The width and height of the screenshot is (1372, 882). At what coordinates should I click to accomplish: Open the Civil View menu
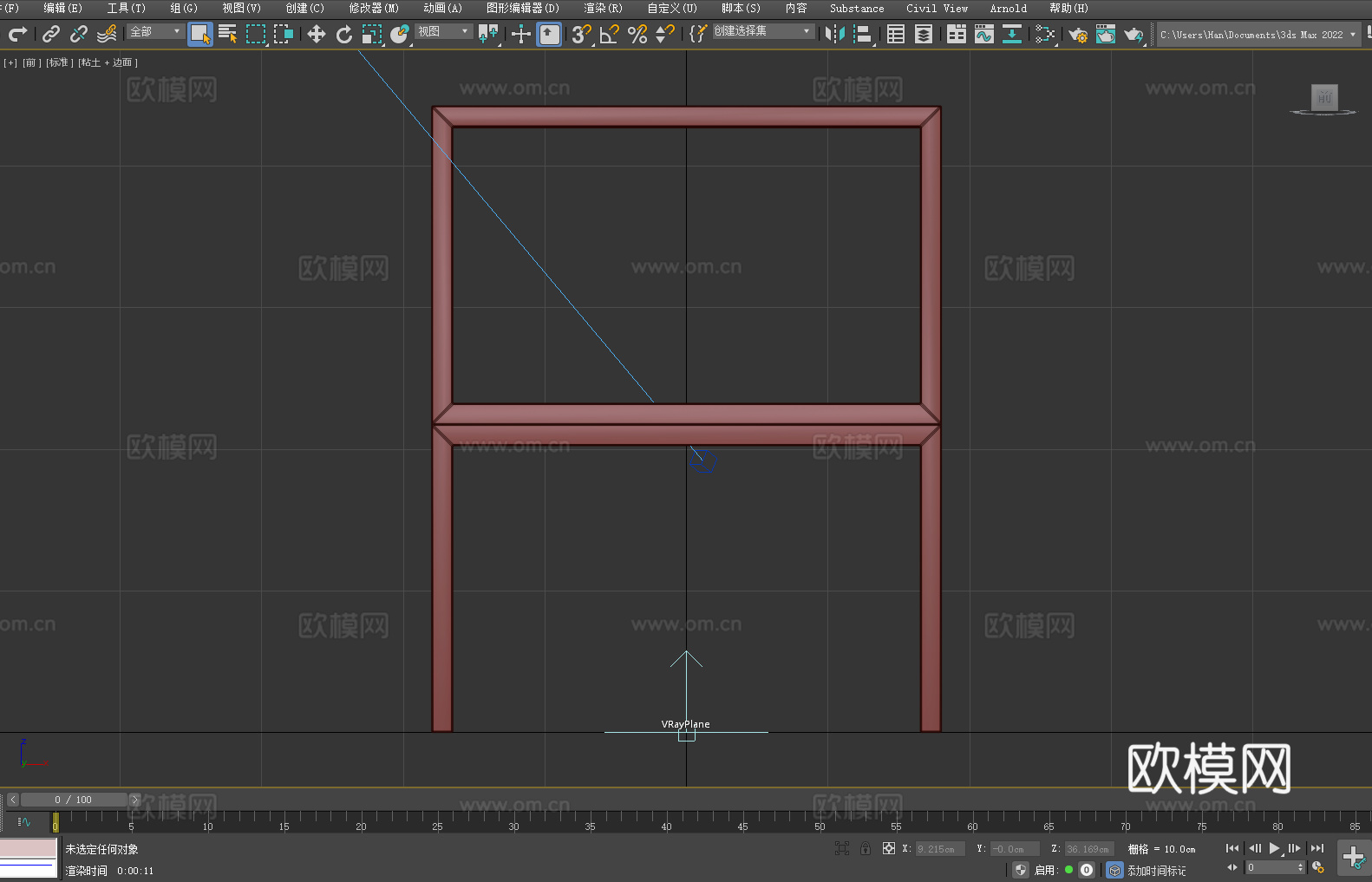pos(937,8)
